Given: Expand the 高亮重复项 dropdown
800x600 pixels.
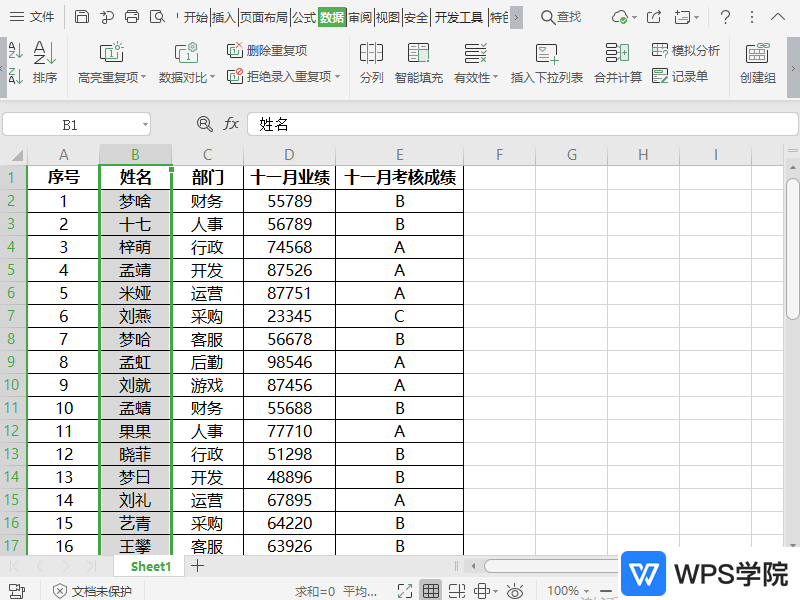Looking at the screenshot, I should point(143,78).
